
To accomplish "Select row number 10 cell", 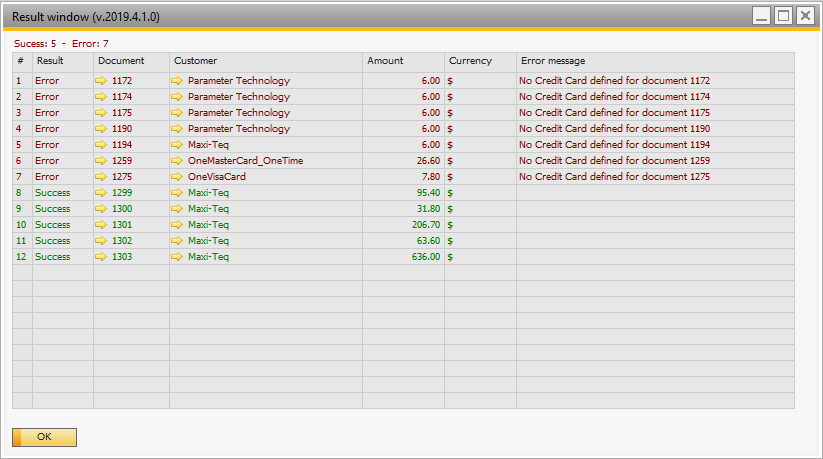I will [x=23, y=225].
